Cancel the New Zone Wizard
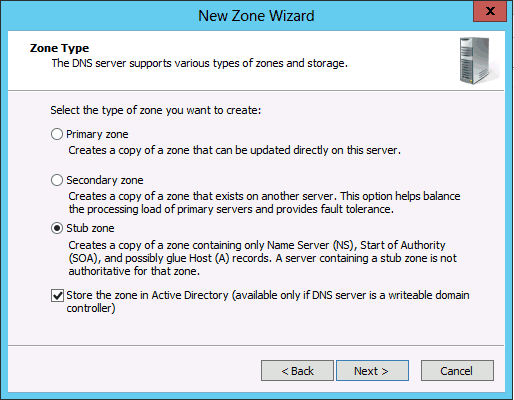 point(457,370)
